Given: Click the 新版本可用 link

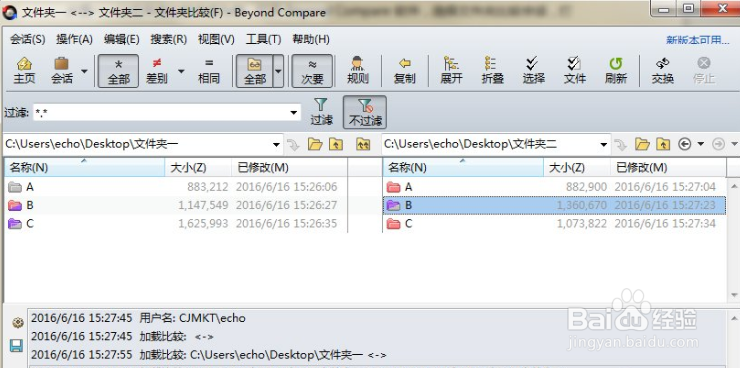Looking at the screenshot, I should [x=698, y=40].
